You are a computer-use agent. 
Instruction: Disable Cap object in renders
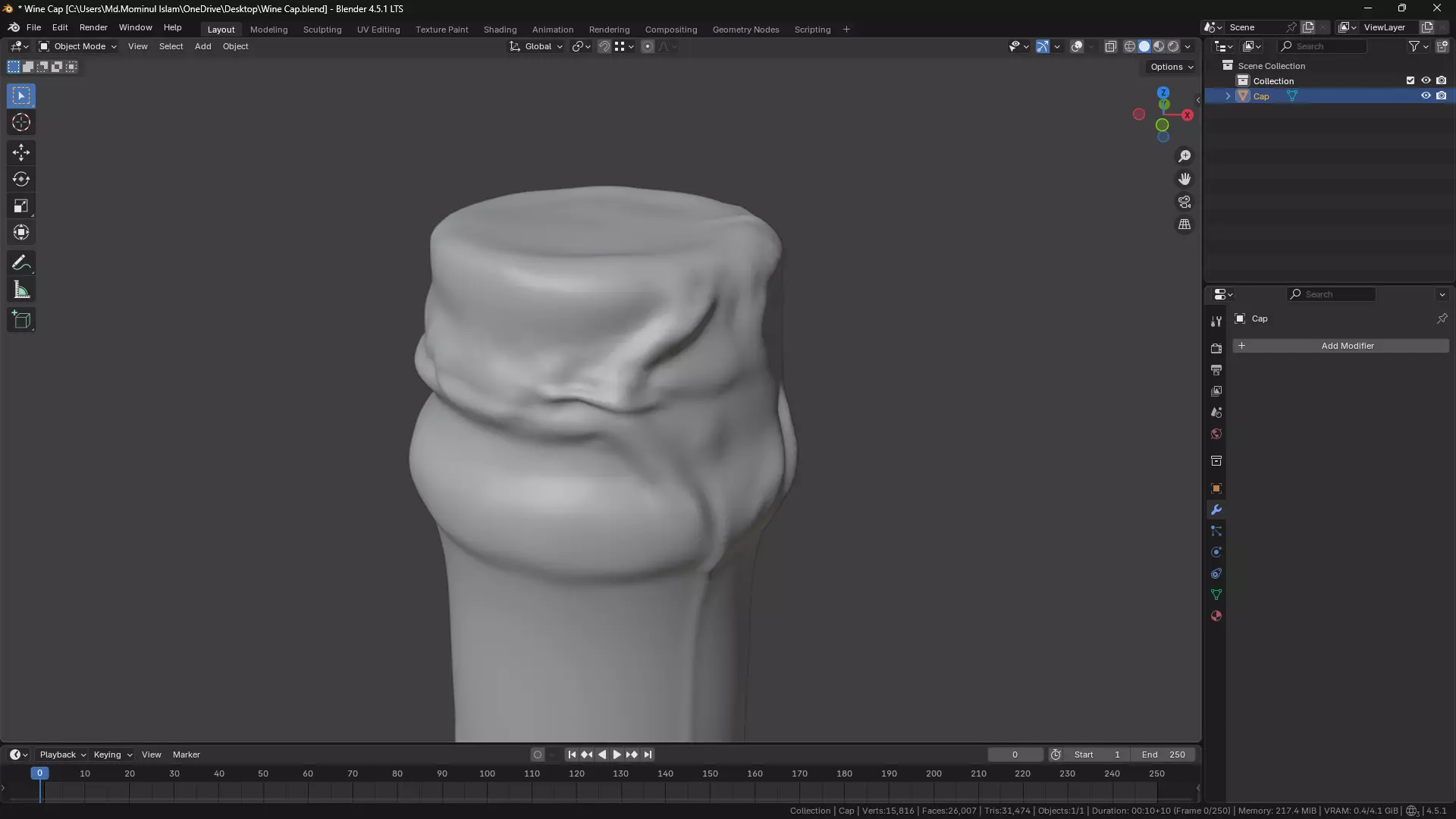click(1442, 96)
